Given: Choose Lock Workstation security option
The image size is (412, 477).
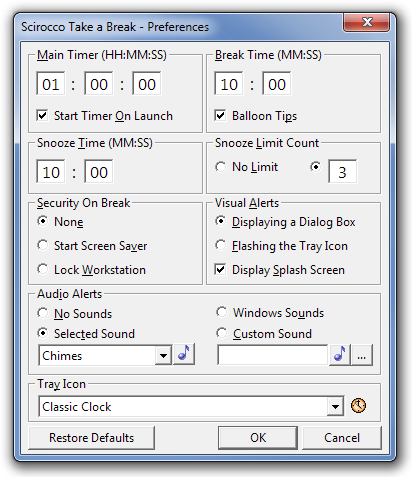Looking at the screenshot, I should coord(43,269).
